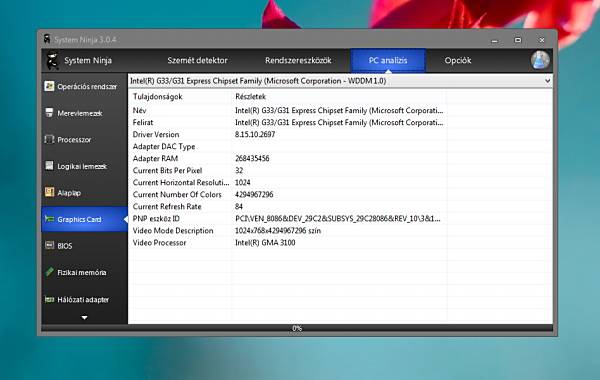Select the PC analízis tab
The image size is (600, 380).
[x=388, y=60]
